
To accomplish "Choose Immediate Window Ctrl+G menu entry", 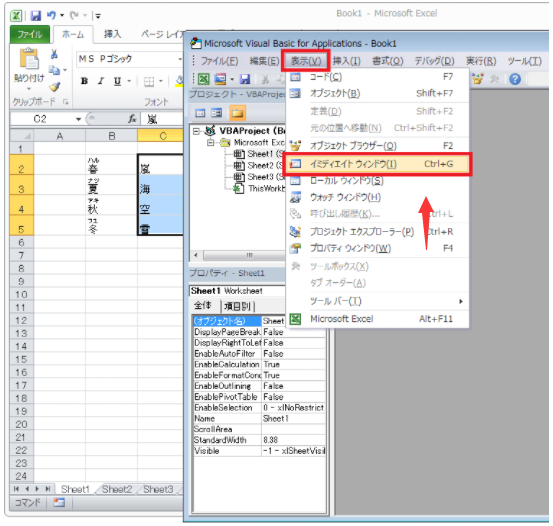I will point(377,164).
